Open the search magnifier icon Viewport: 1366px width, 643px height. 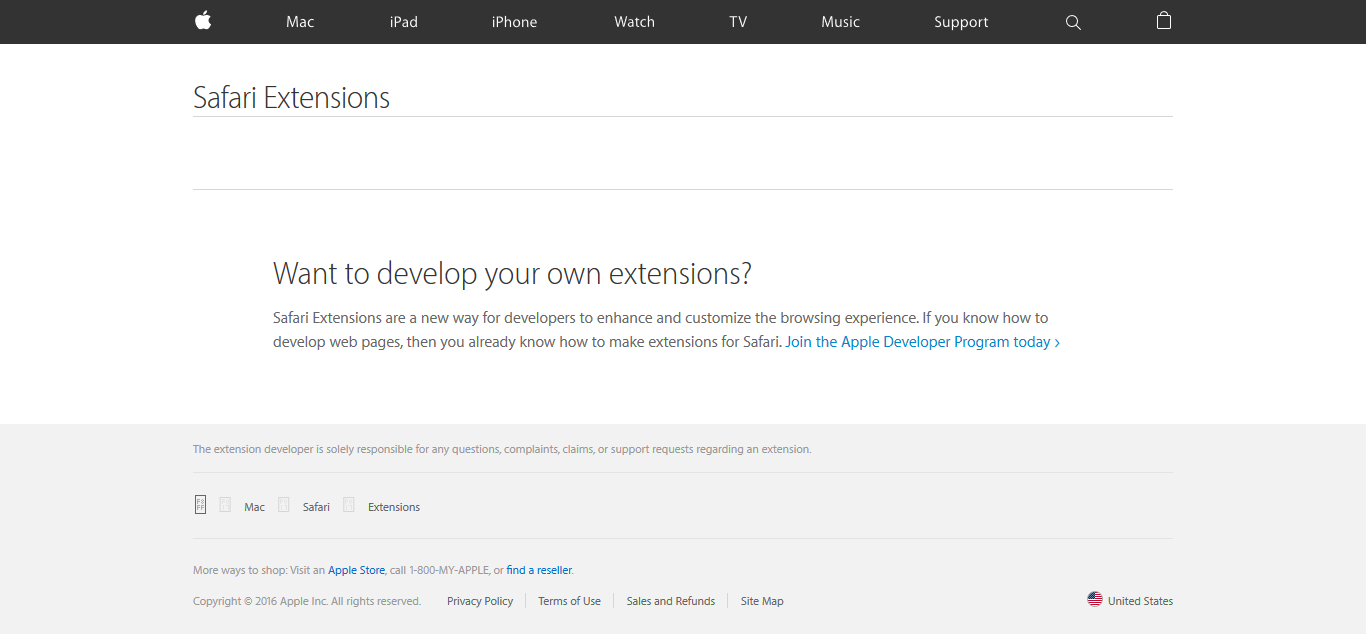pyautogui.click(x=1073, y=22)
